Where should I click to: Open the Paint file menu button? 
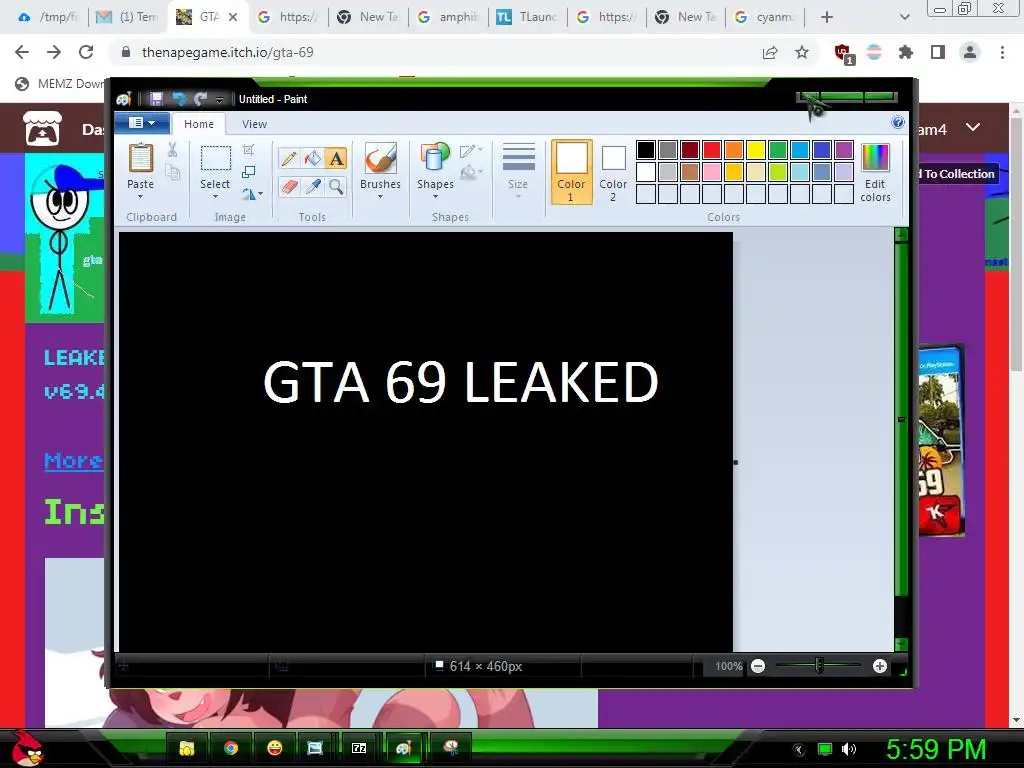pos(142,123)
